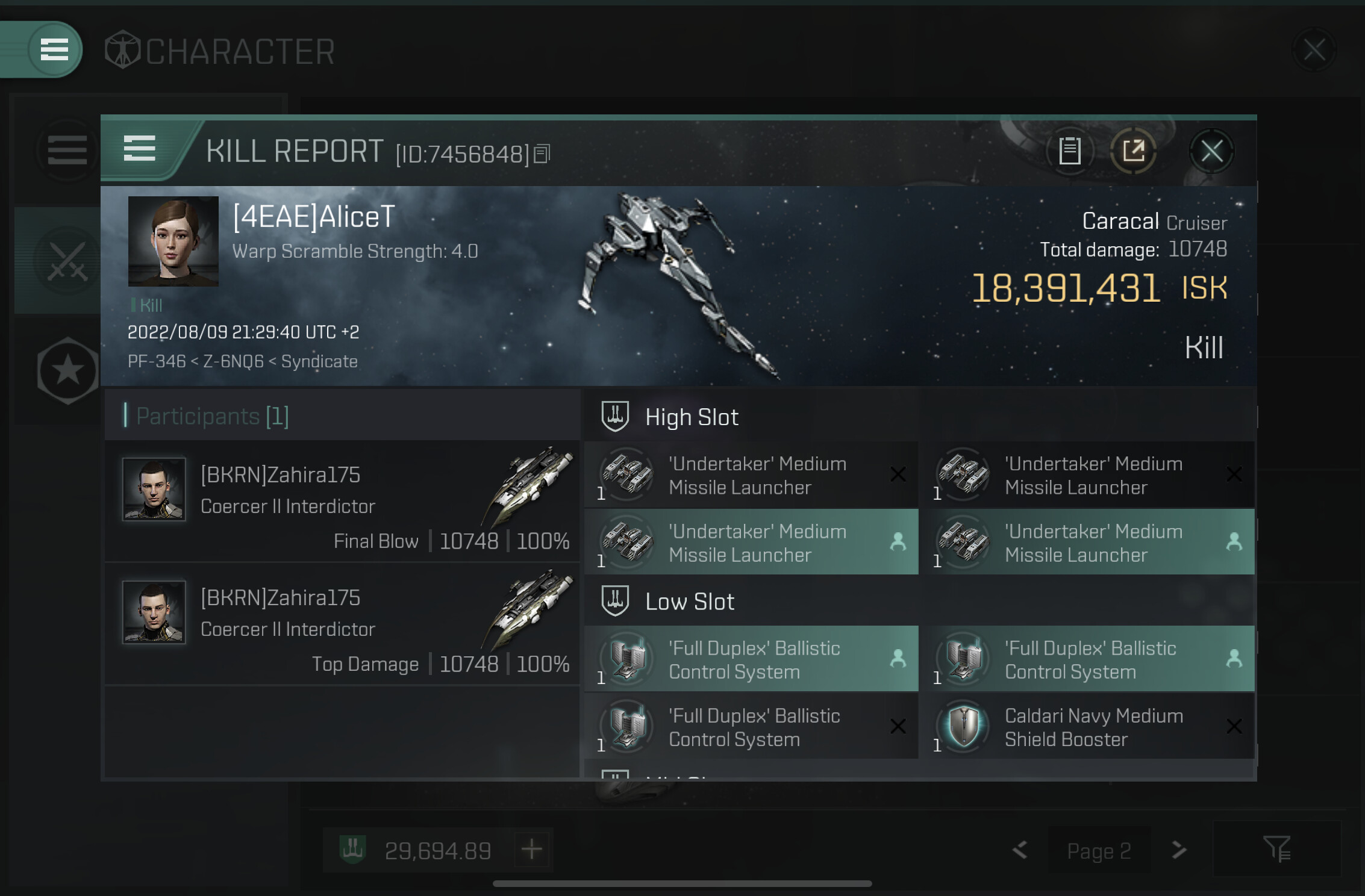The width and height of the screenshot is (1365, 896).
Task: Open the kill report clipboard icon
Action: point(1070,151)
